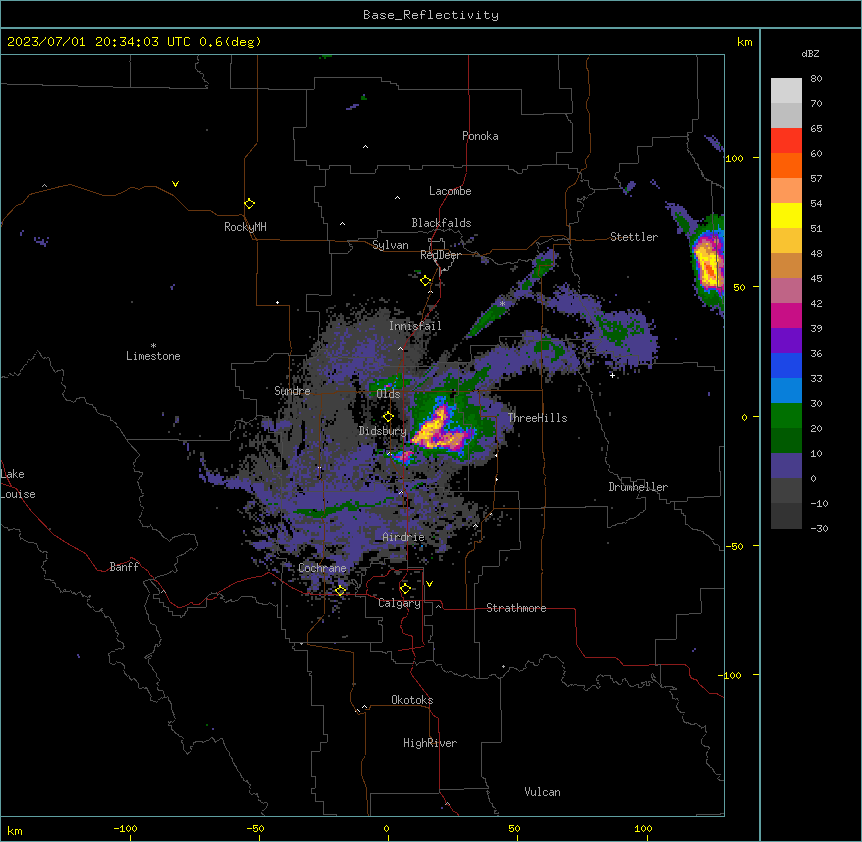
Task: Click the Stettler city label
Action: [x=634, y=237]
